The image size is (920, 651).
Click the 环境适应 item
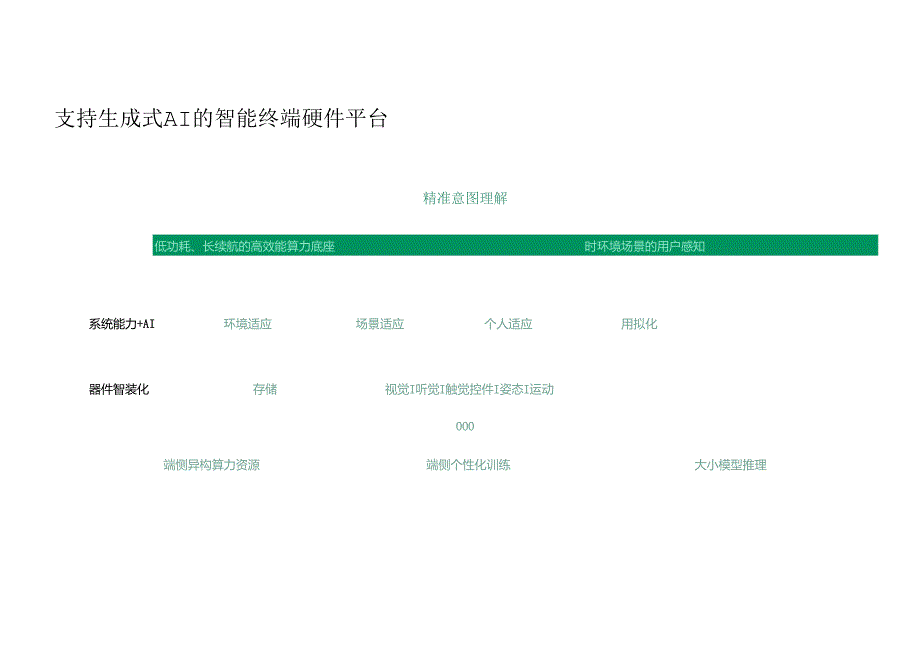[250, 323]
